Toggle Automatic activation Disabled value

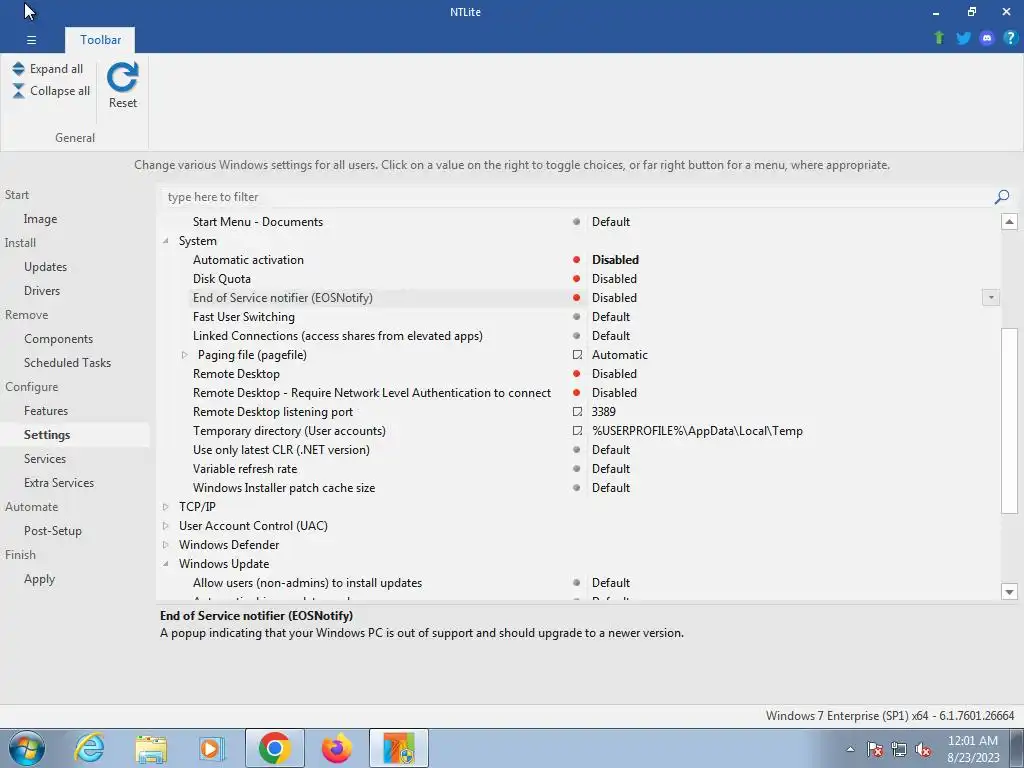click(615, 259)
